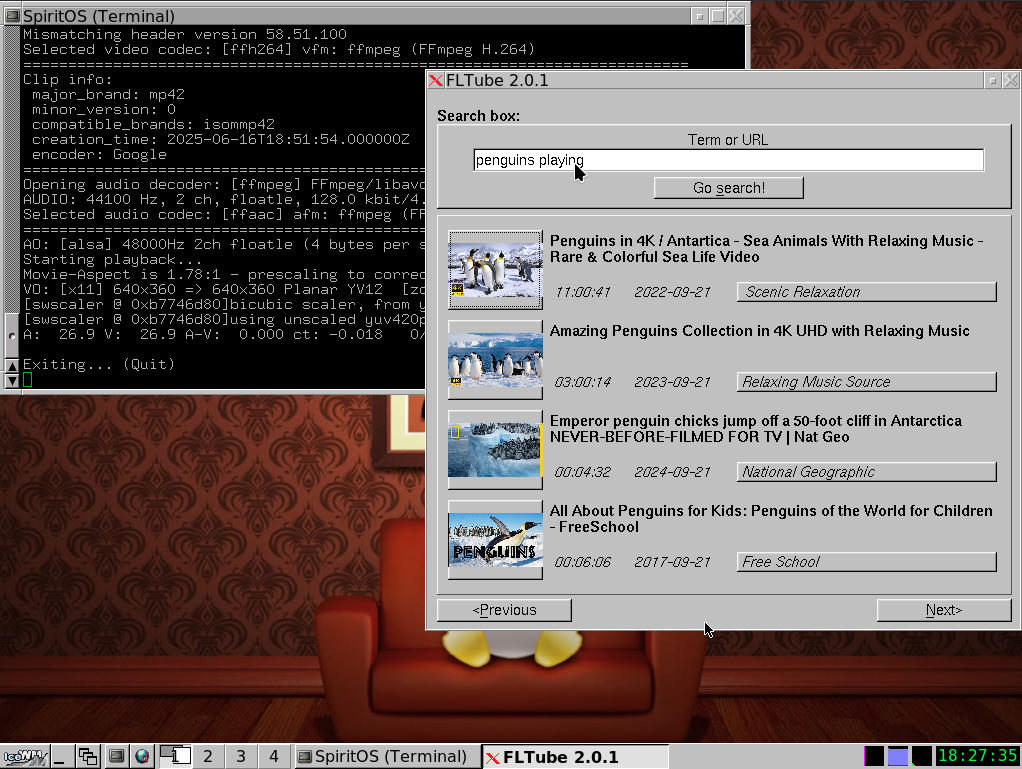Open Scenic Relaxation channel button
This screenshot has height=769, width=1022.
(867, 292)
